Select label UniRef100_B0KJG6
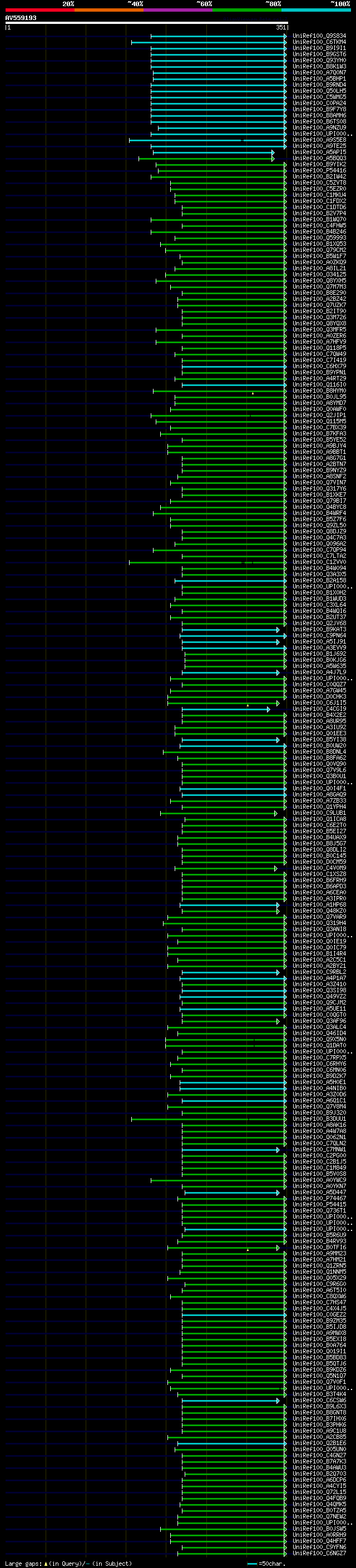356x1568 pixels. pyautogui.click(x=319, y=660)
